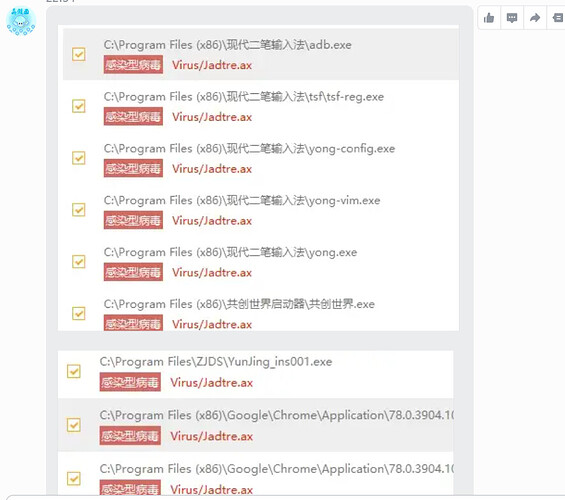Viewport: 565px width, 500px height.
Task: Click the partially visible icon after share
Action: coord(558,17)
